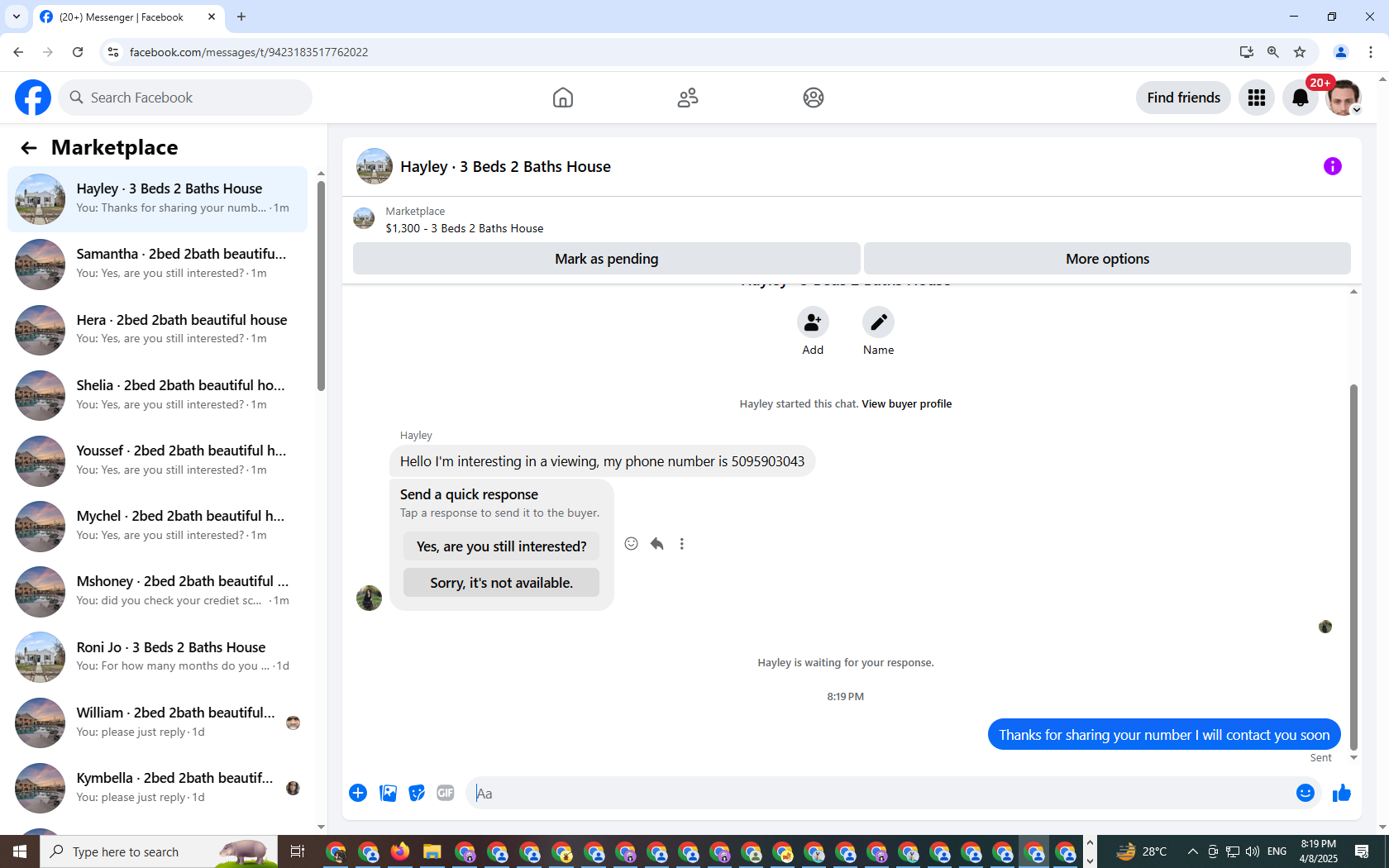Open Hayley 3 Beds 2 Baths House chat

pyautogui.click(x=157, y=199)
